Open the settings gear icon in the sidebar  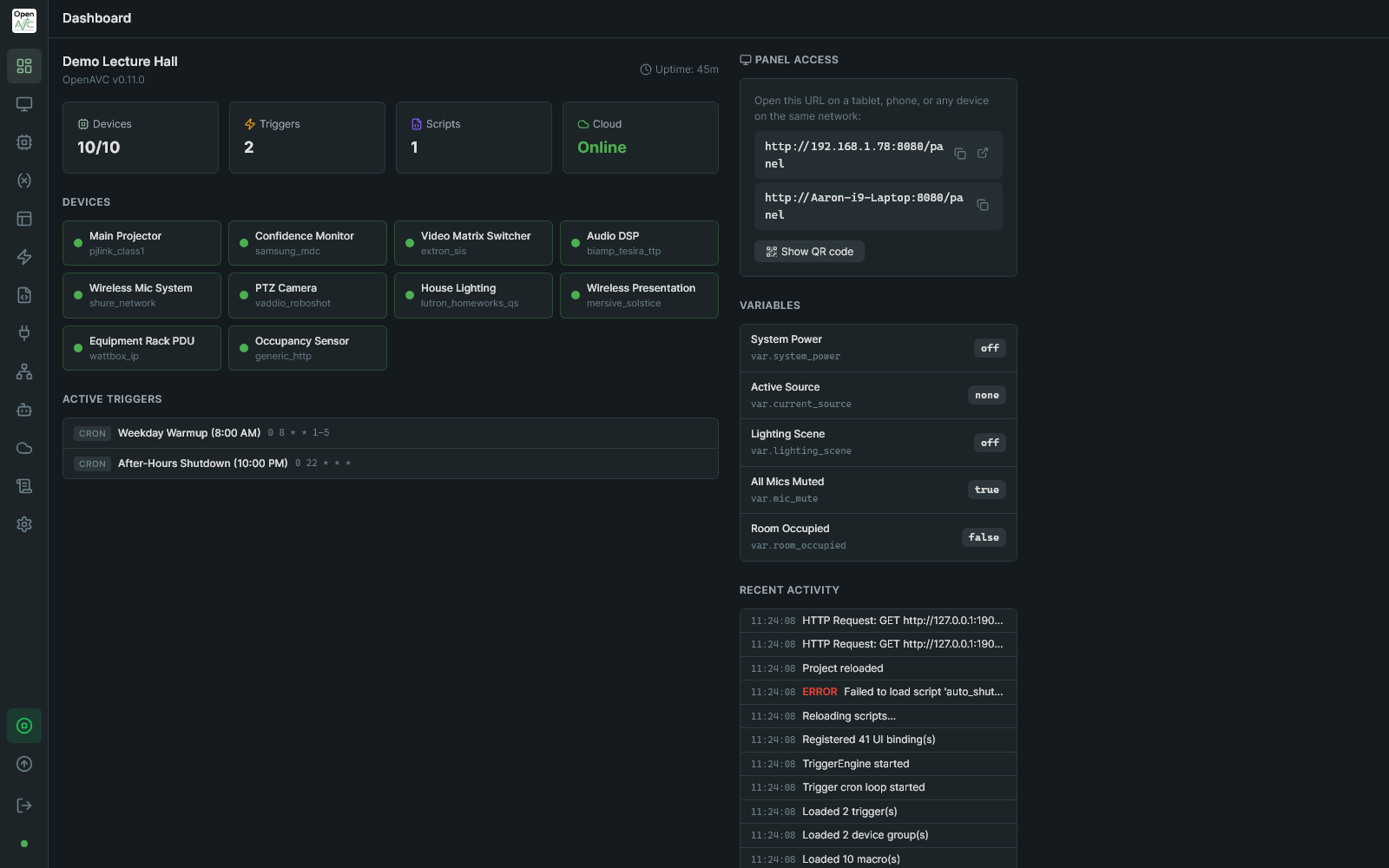(x=24, y=524)
